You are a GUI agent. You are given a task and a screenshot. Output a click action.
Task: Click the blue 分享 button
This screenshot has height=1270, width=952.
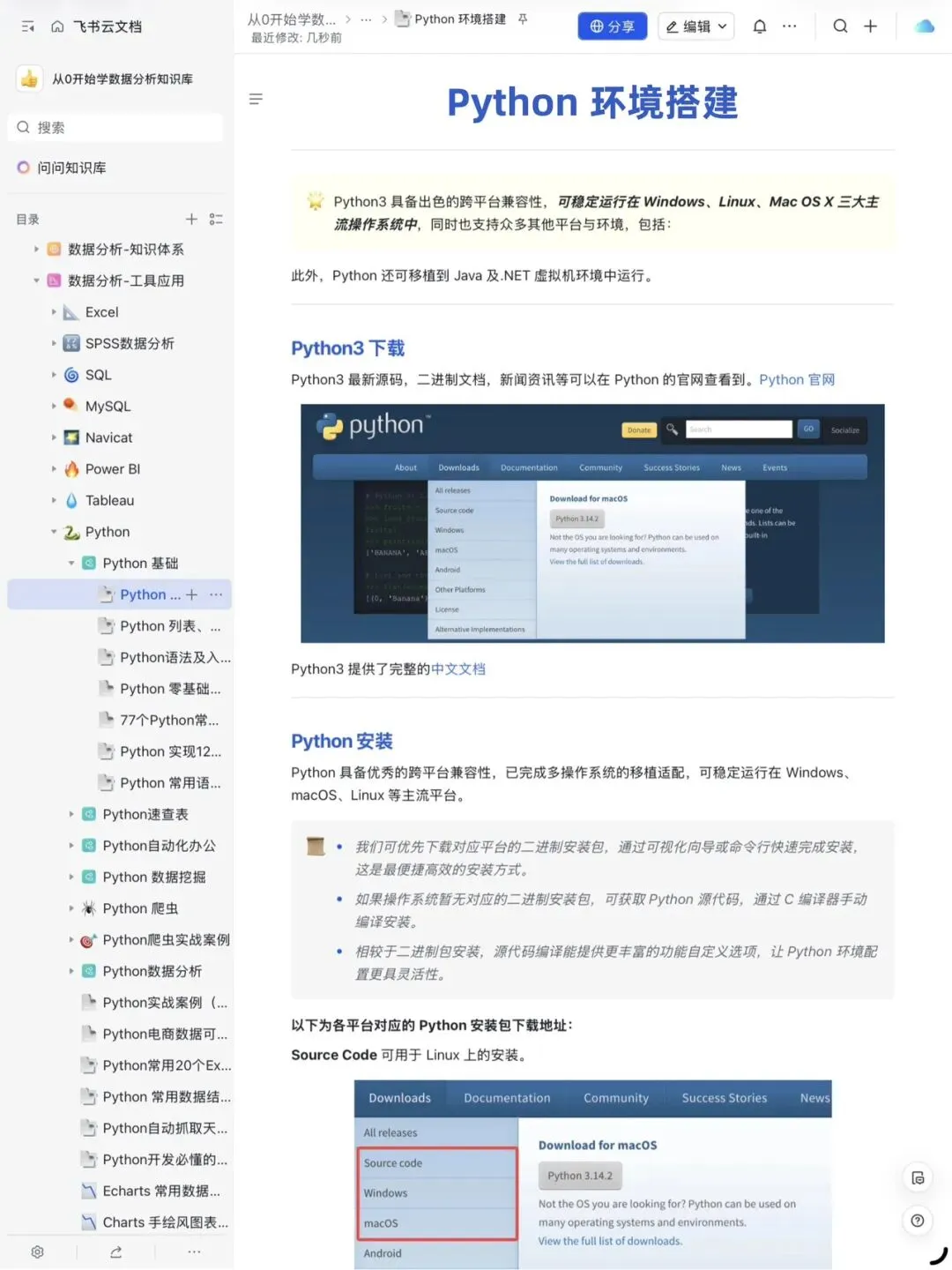pos(613,26)
